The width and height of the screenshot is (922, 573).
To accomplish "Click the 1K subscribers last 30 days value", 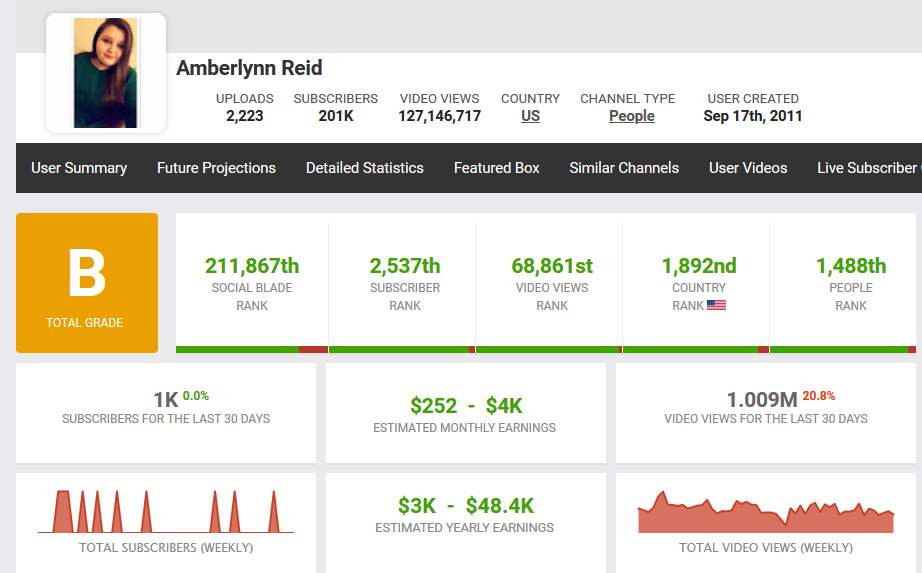I will click(x=166, y=400).
